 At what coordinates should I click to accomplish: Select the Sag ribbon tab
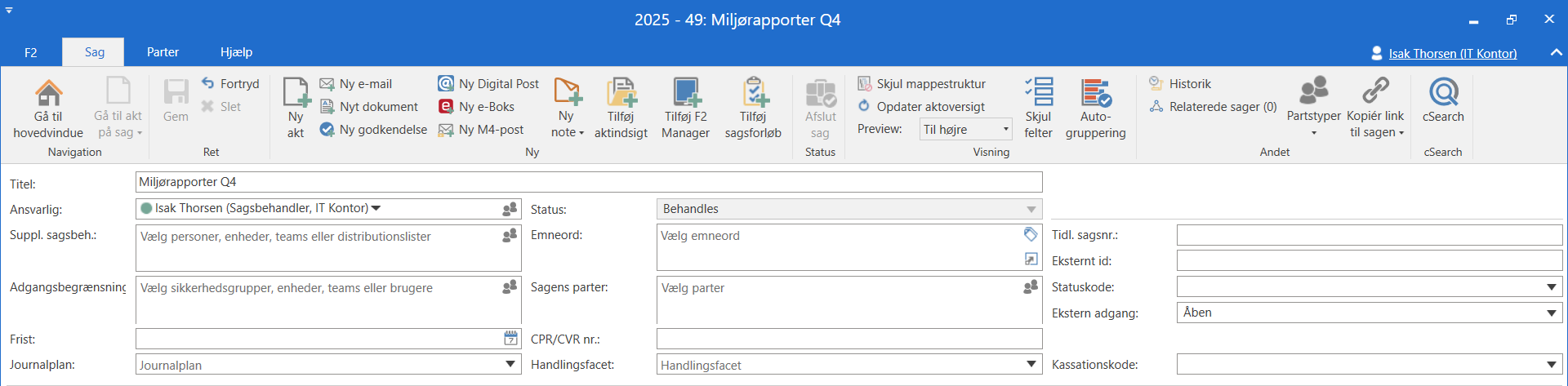[94, 52]
